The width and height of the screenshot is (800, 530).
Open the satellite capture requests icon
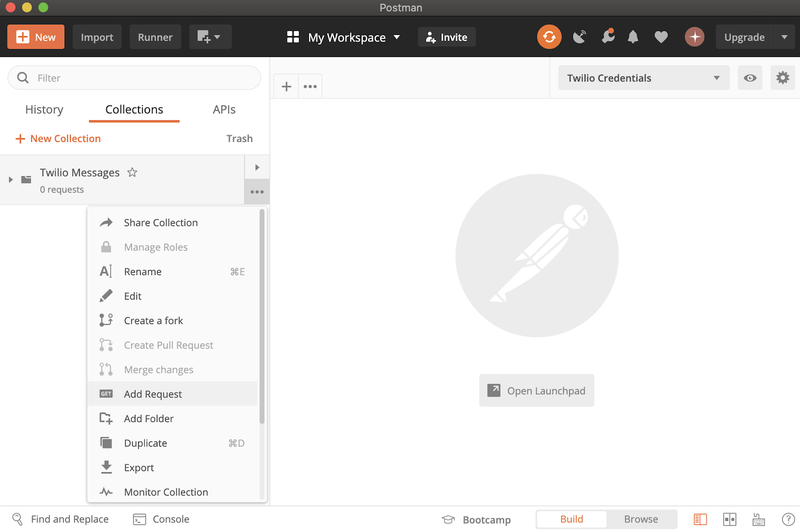580,37
